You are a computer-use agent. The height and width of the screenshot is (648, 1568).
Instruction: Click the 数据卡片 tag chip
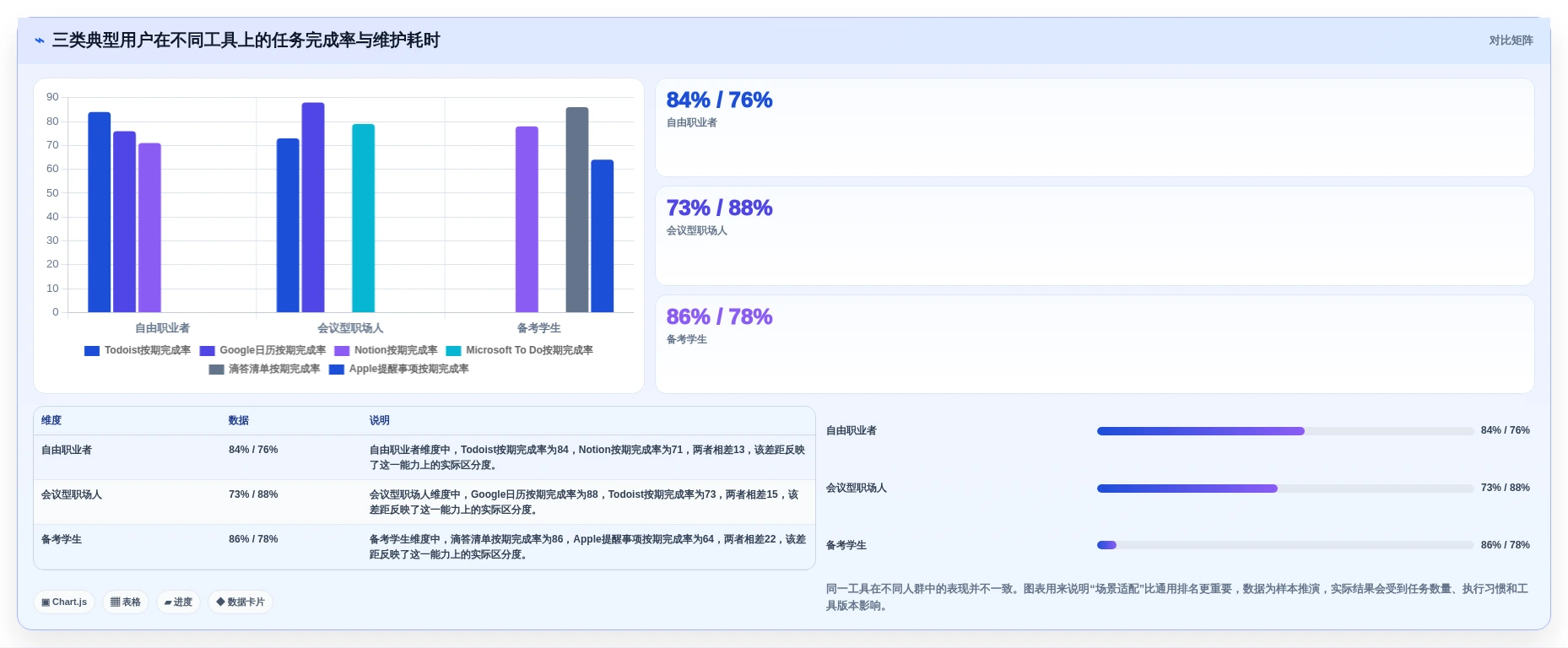pyautogui.click(x=241, y=602)
